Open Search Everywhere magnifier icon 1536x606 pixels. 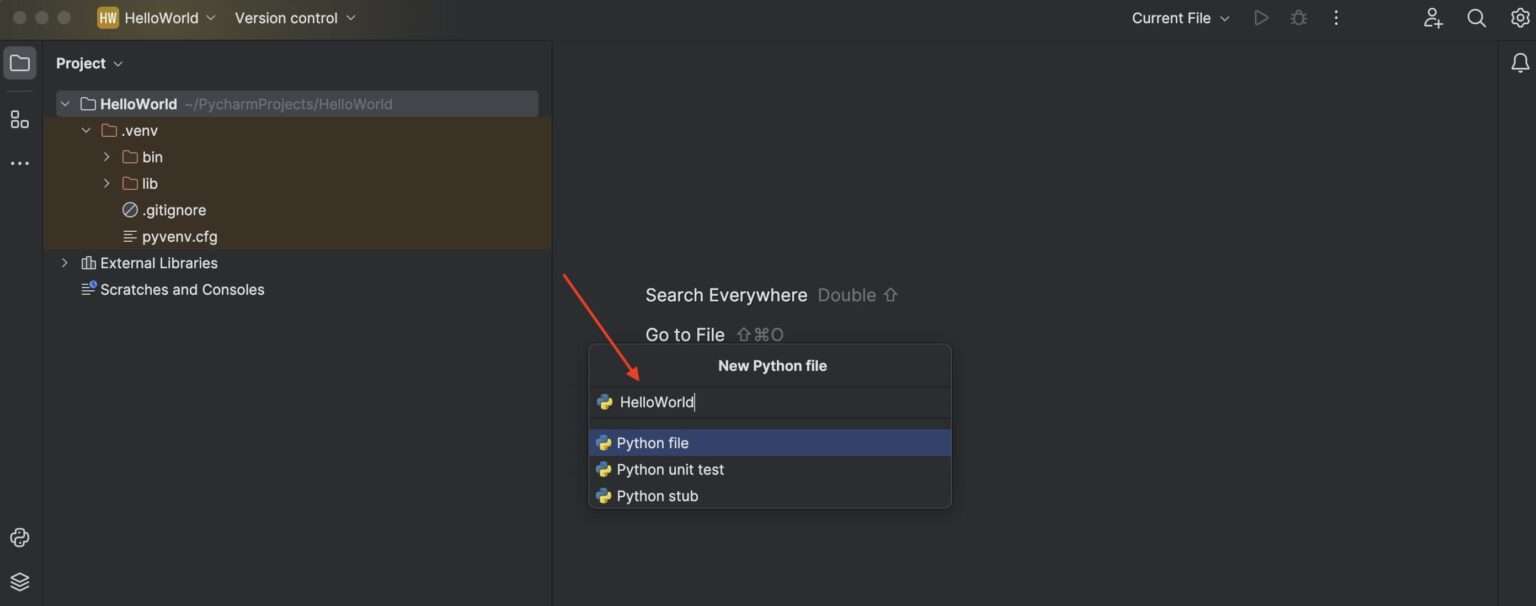pyautogui.click(x=1476, y=18)
